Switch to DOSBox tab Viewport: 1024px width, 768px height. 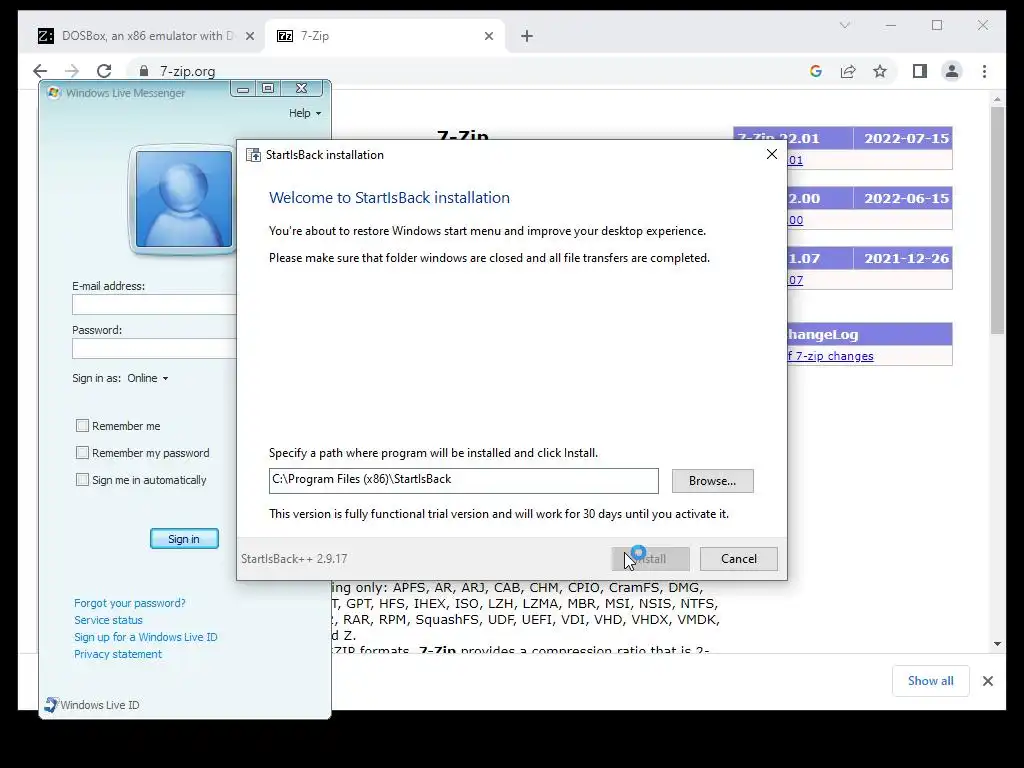tap(146, 36)
